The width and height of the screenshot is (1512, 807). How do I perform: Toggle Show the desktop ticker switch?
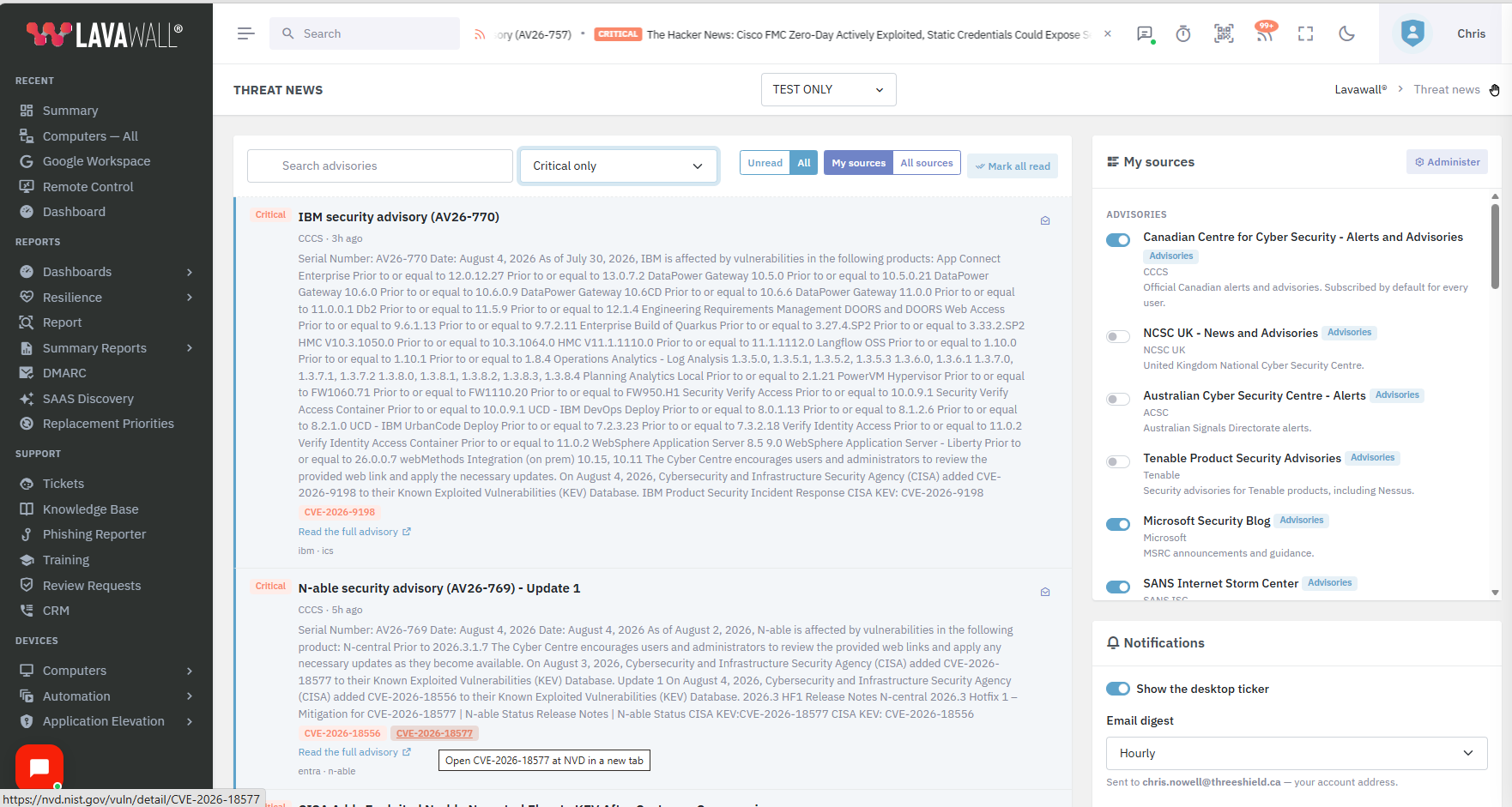tap(1118, 689)
